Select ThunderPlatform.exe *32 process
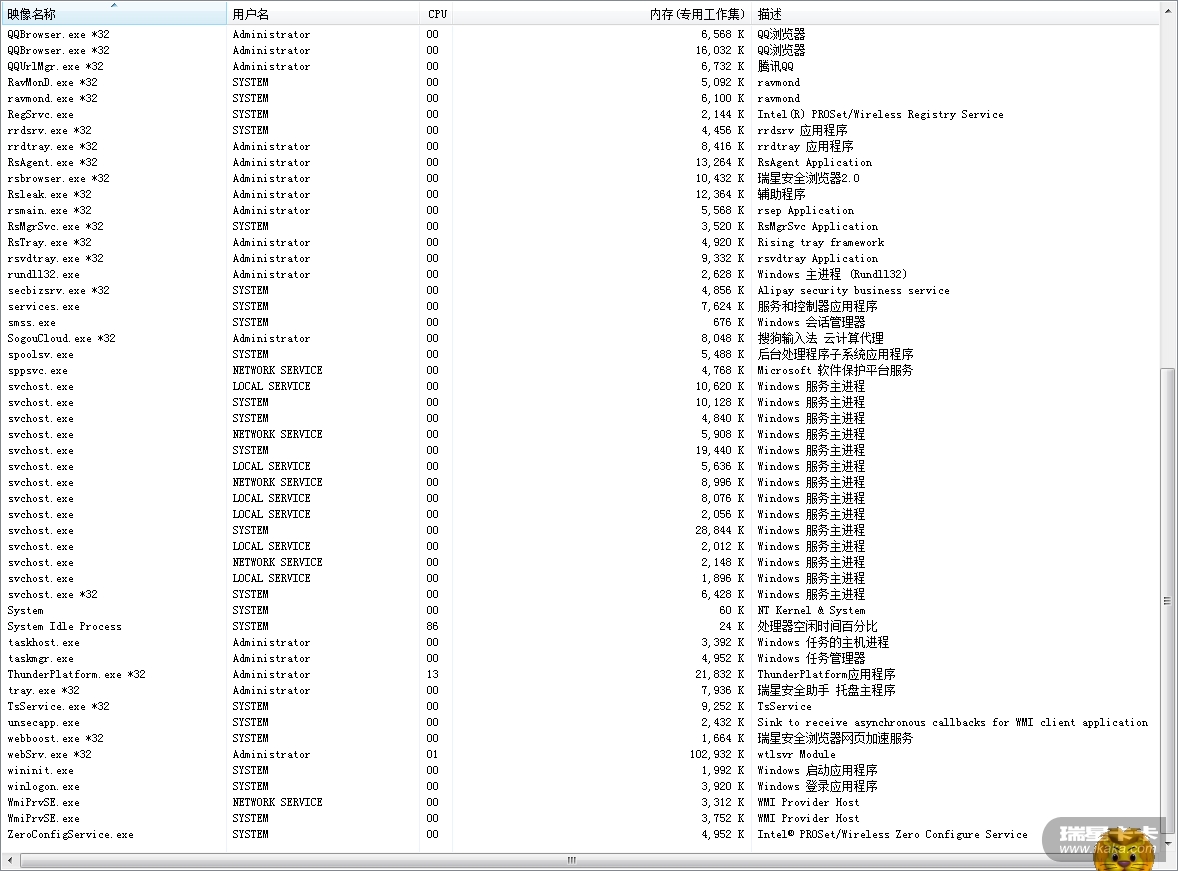 pos(579,675)
